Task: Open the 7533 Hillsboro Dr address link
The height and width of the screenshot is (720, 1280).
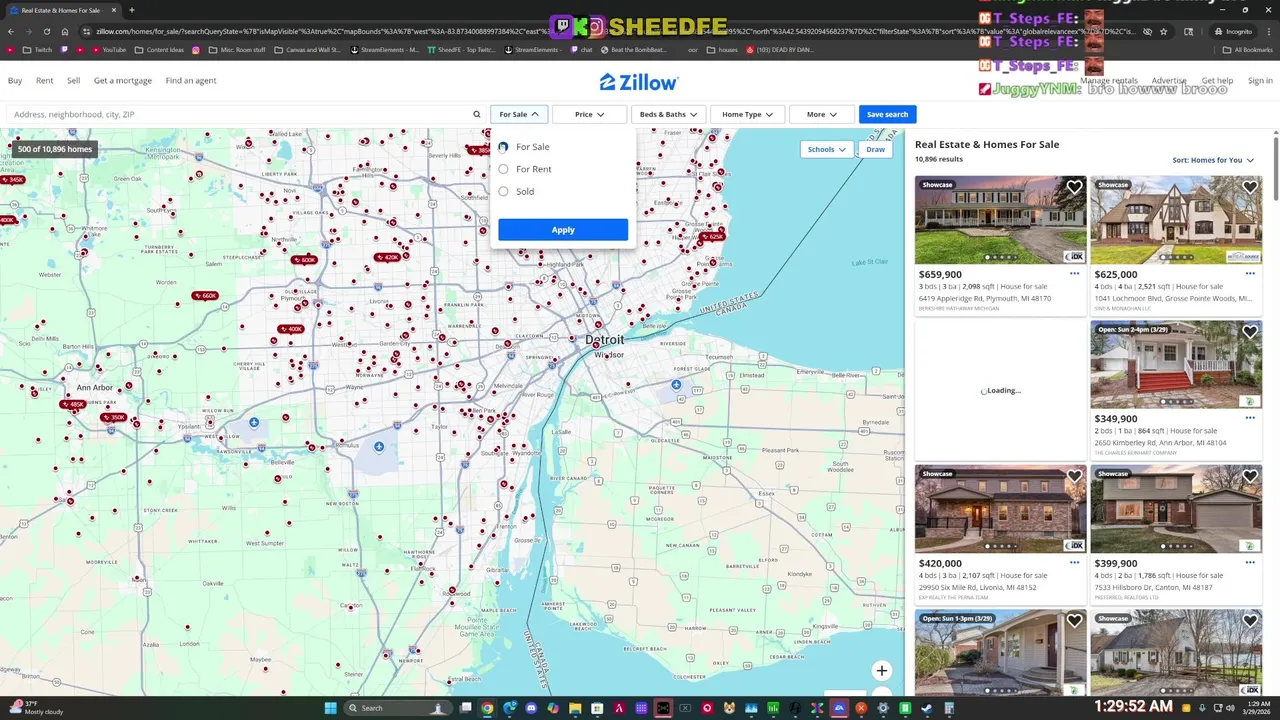Action: 1153,587
